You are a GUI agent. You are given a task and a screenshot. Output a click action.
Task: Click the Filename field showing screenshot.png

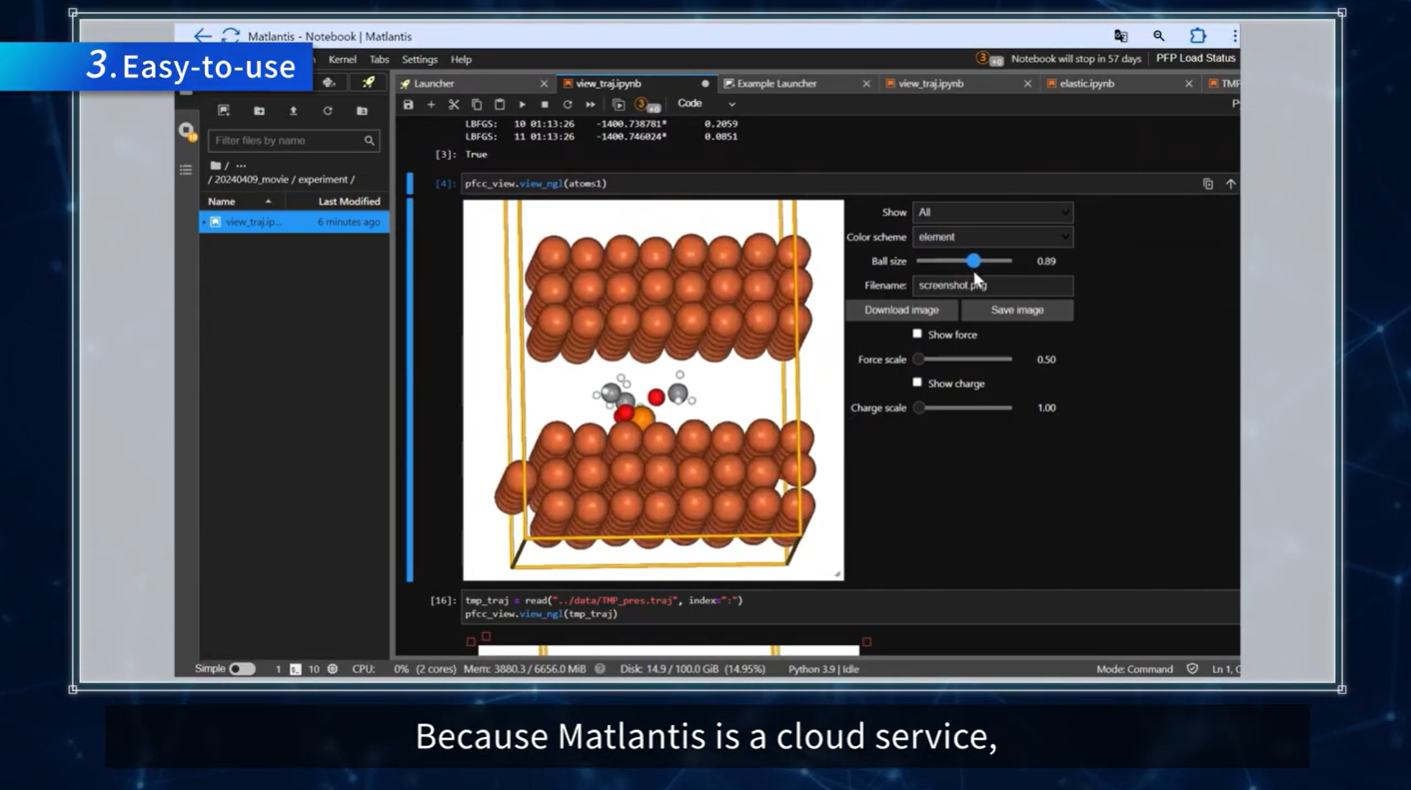point(993,286)
